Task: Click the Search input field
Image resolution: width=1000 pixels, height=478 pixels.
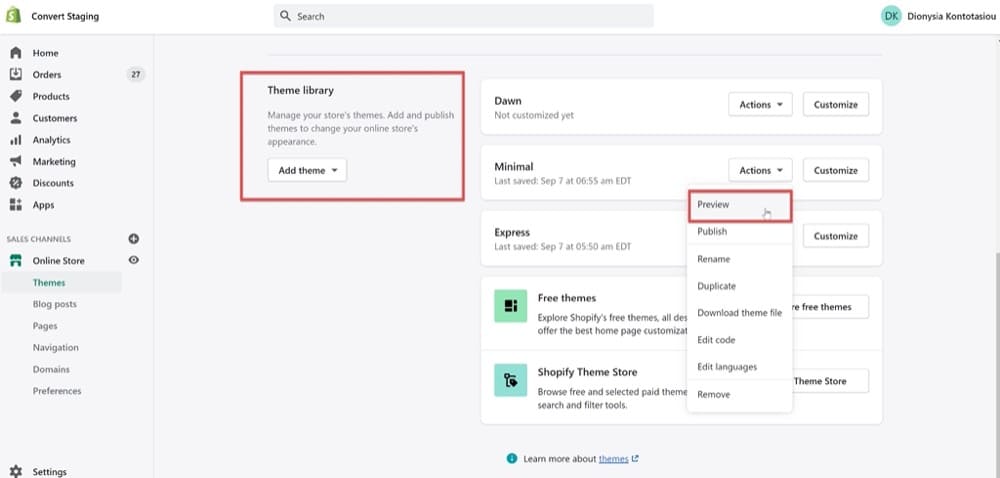Action: tap(463, 16)
